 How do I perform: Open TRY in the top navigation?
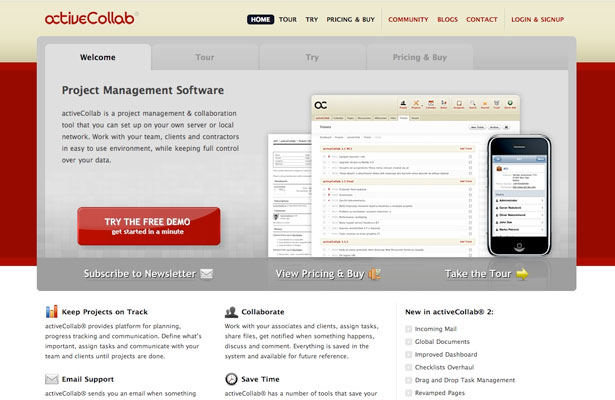point(312,19)
